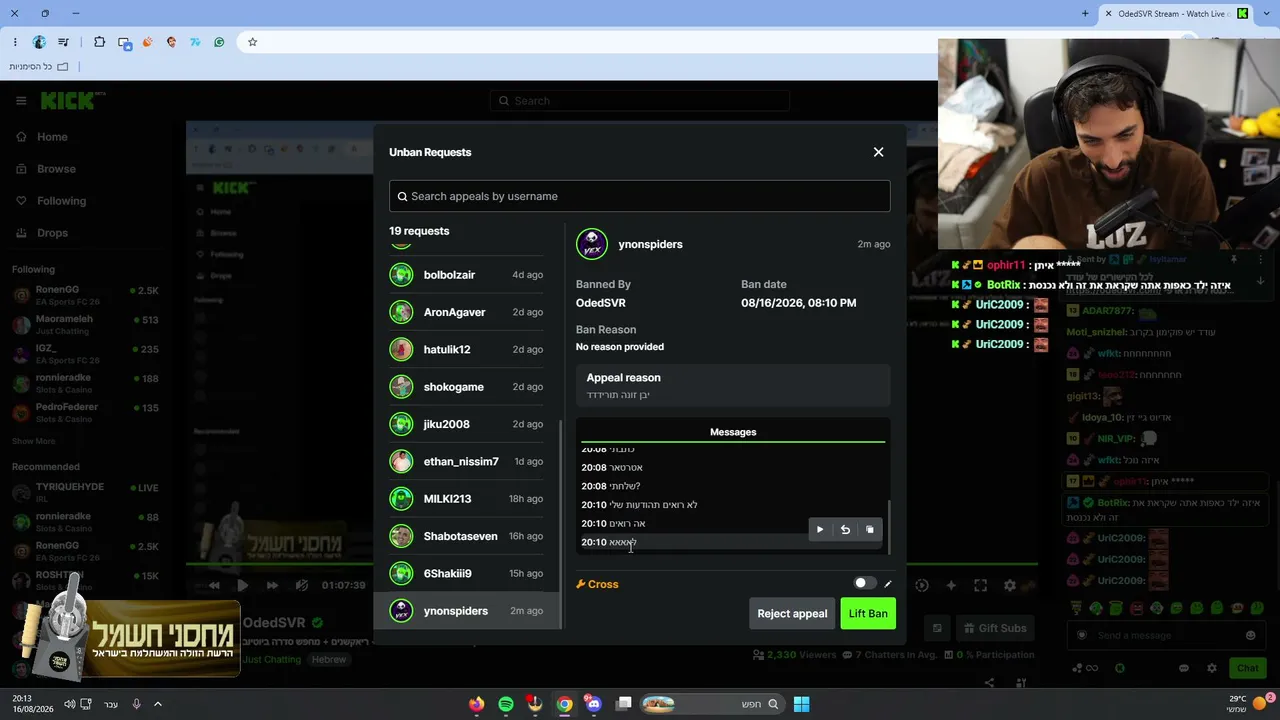The image size is (1280, 720).
Task: Click the taskbar volume icon
Action: tap(69, 704)
